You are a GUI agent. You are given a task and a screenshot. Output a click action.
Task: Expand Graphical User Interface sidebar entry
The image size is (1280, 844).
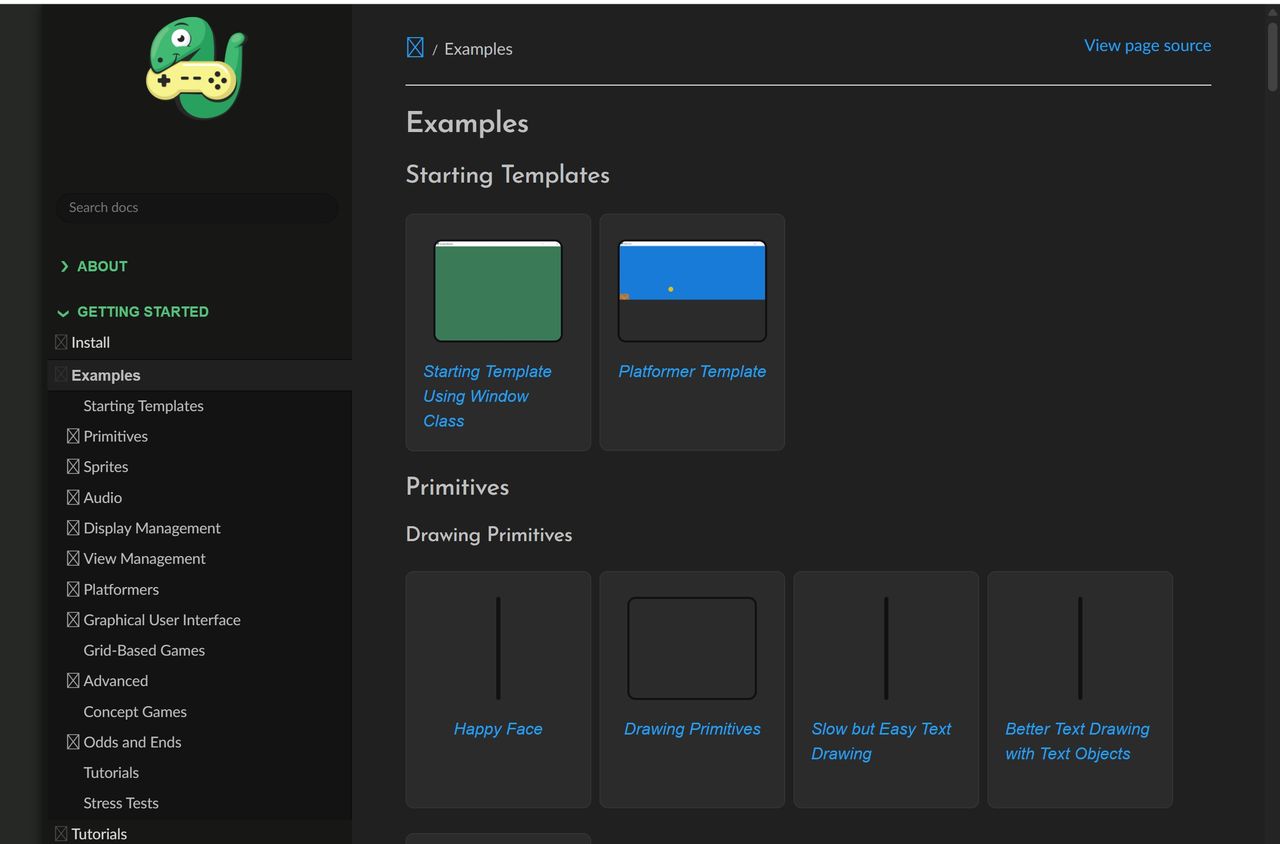click(x=73, y=620)
